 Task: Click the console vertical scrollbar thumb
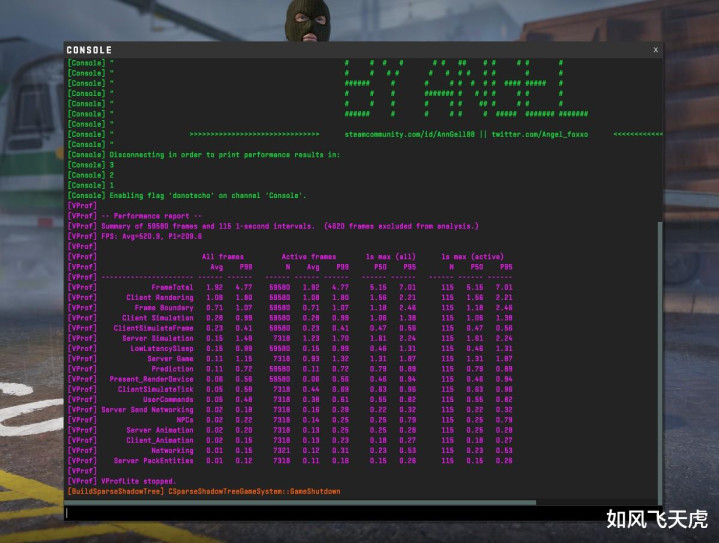click(659, 362)
